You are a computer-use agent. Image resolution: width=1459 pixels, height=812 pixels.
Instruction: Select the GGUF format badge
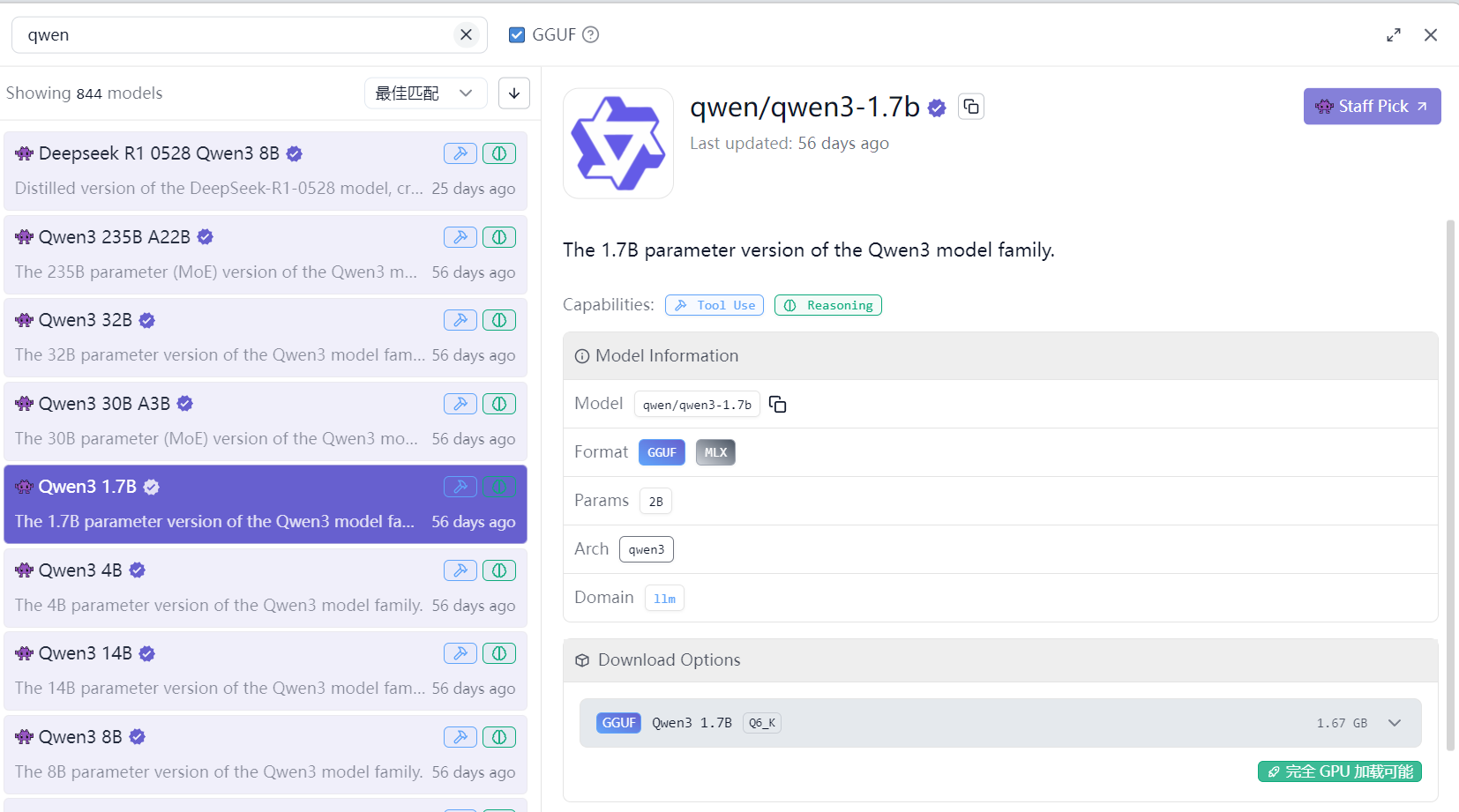tap(662, 452)
